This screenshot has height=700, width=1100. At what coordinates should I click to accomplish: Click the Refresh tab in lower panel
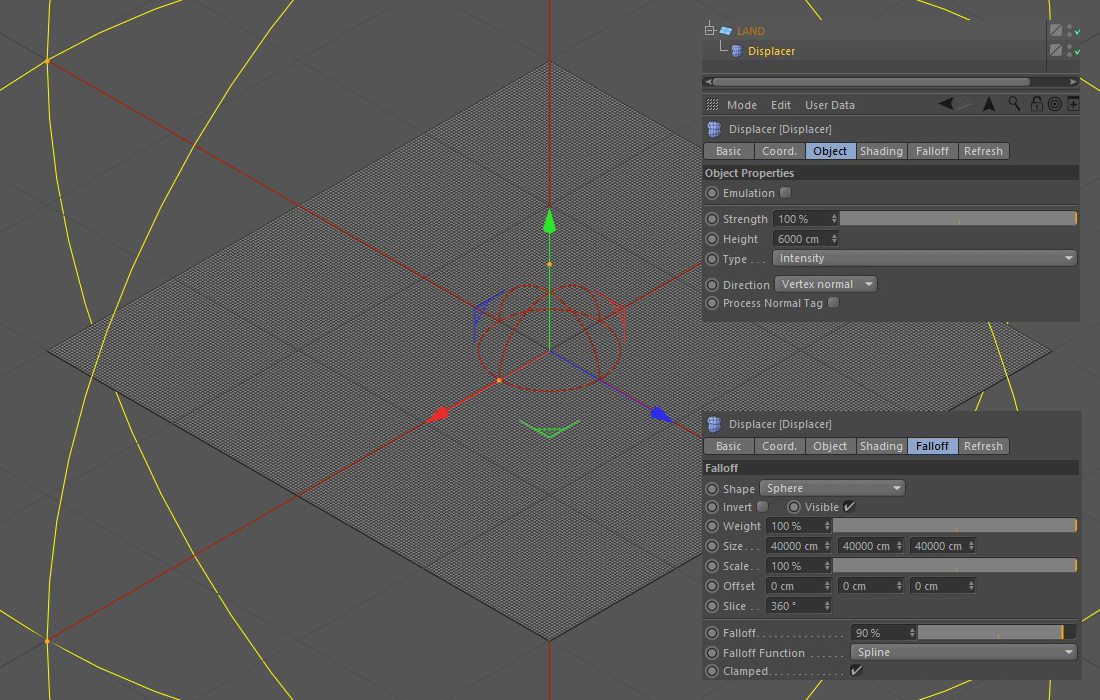click(x=982, y=446)
